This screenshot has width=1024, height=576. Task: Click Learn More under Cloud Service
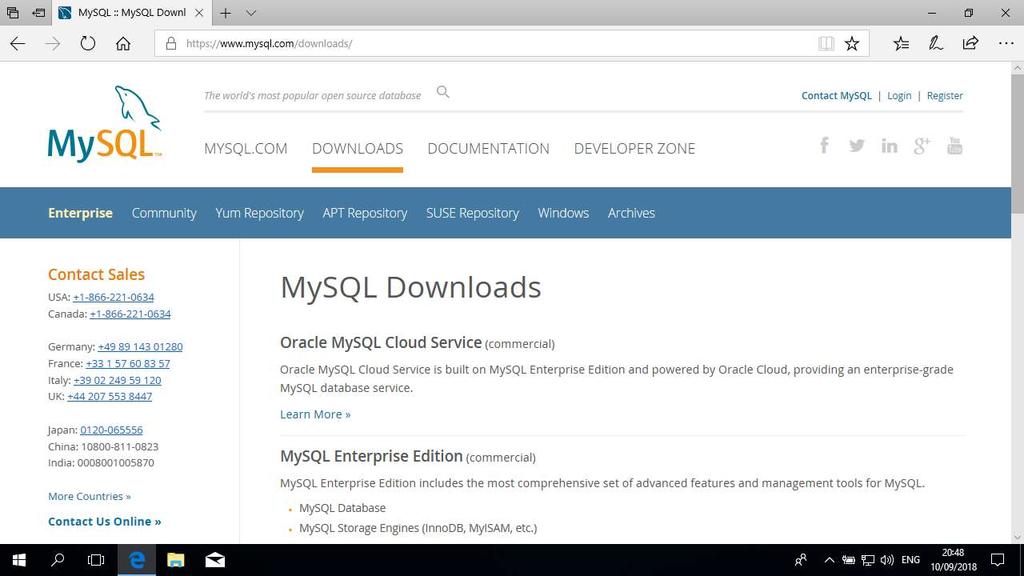point(315,414)
